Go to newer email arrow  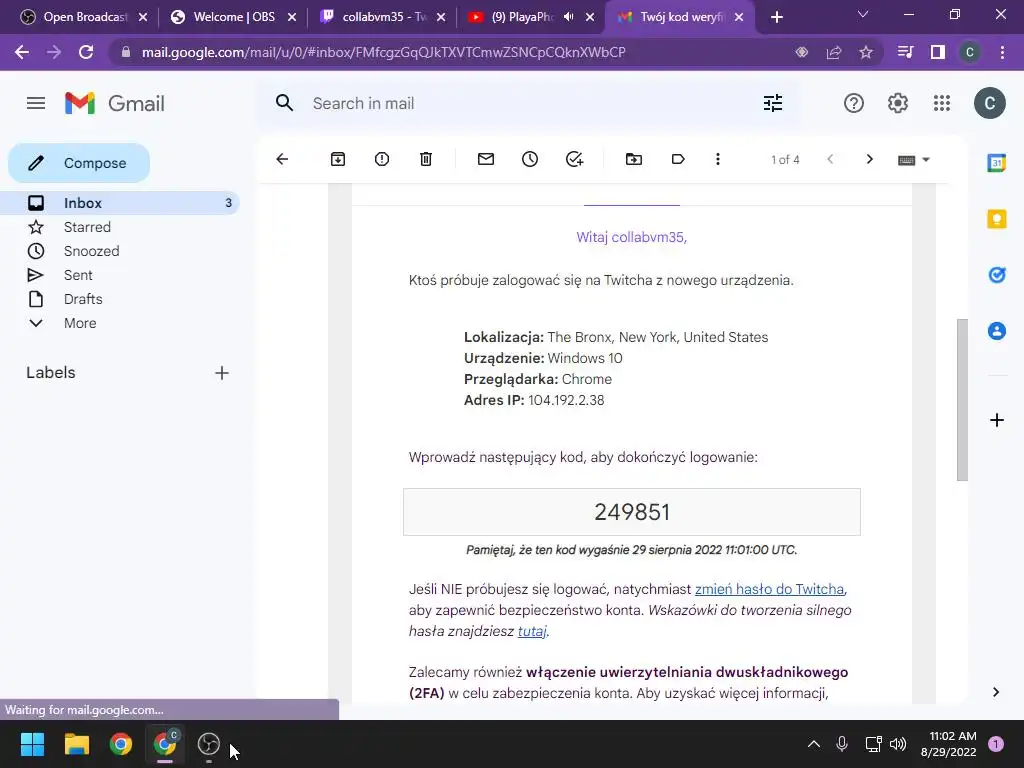[830, 159]
